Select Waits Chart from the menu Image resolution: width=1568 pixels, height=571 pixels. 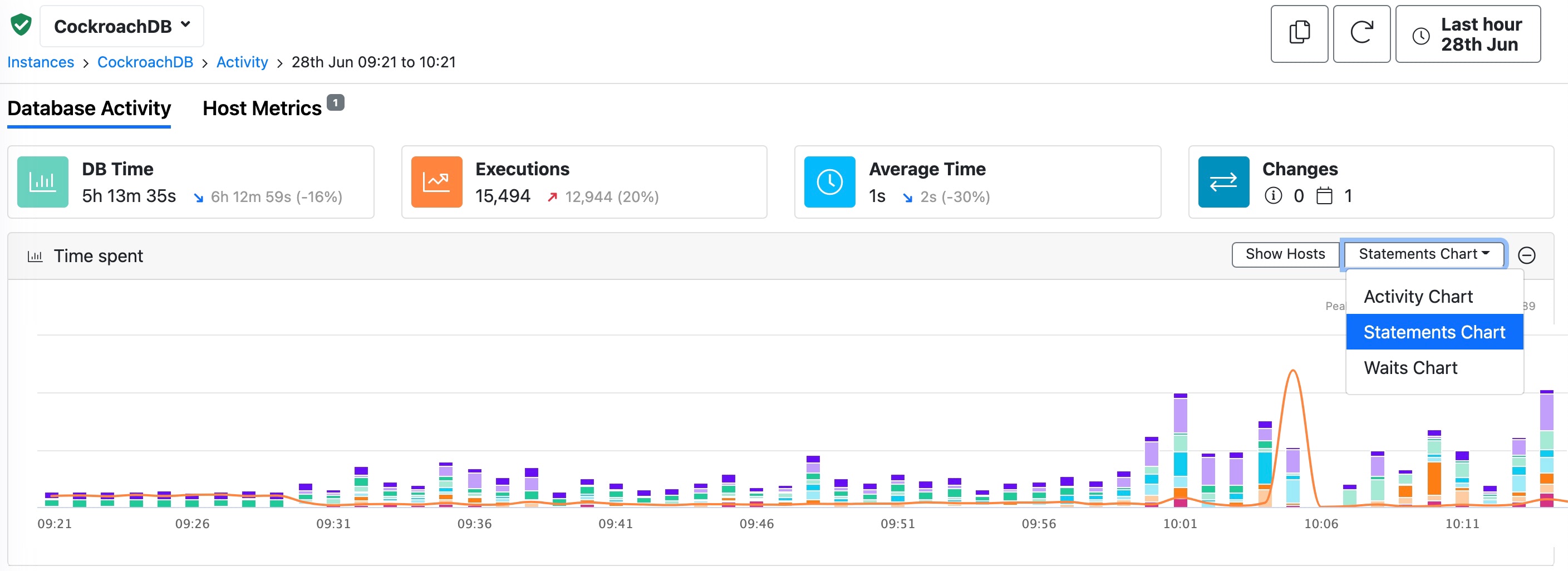[x=1434, y=368]
